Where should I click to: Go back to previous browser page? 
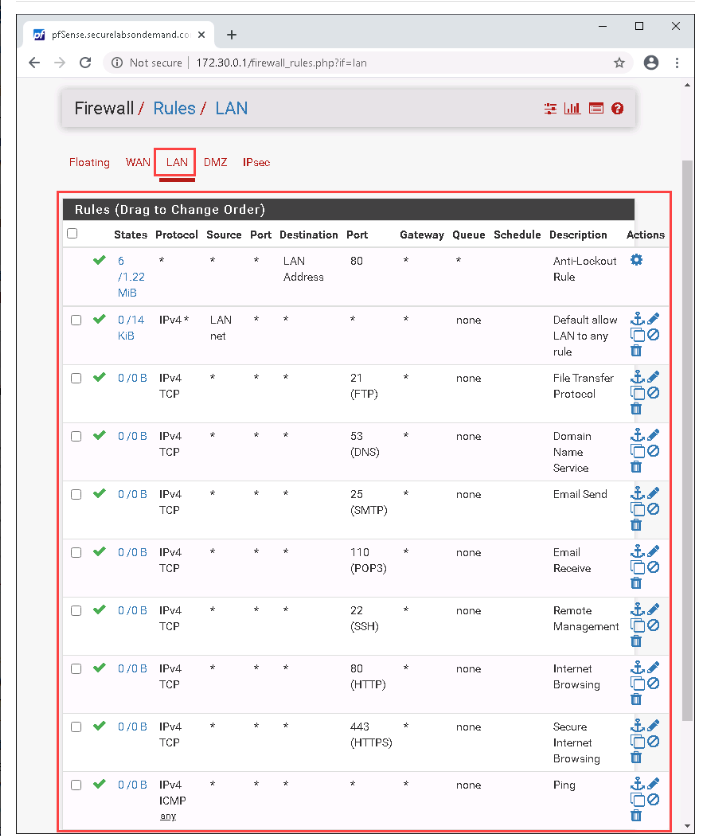pos(35,63)
